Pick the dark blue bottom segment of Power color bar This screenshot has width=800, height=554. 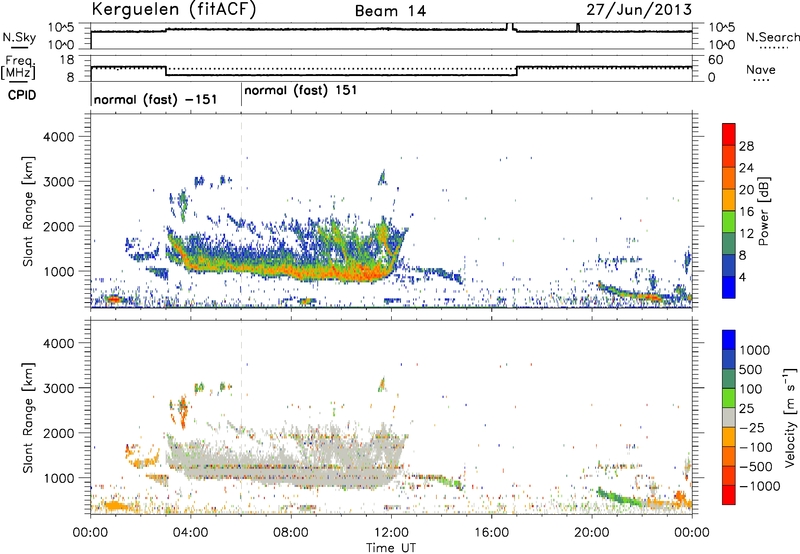(729, 287)
